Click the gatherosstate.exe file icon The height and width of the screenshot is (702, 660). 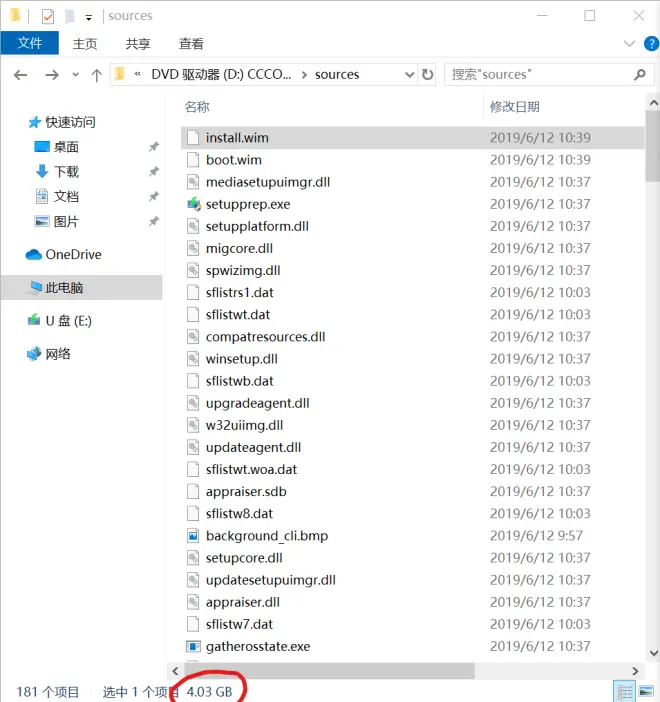(193, 646)
